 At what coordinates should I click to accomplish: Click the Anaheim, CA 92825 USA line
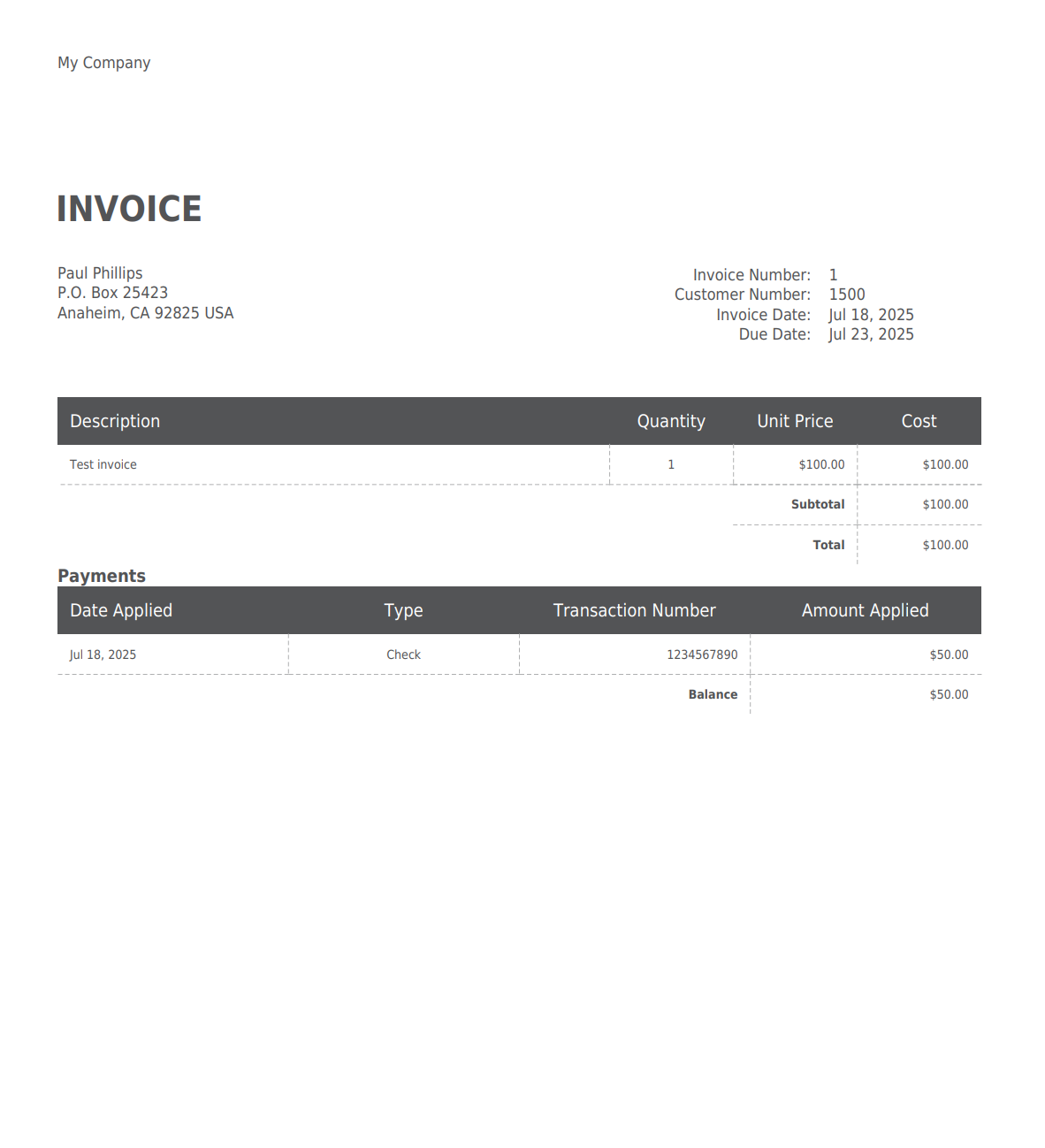[x=145, y=313]
